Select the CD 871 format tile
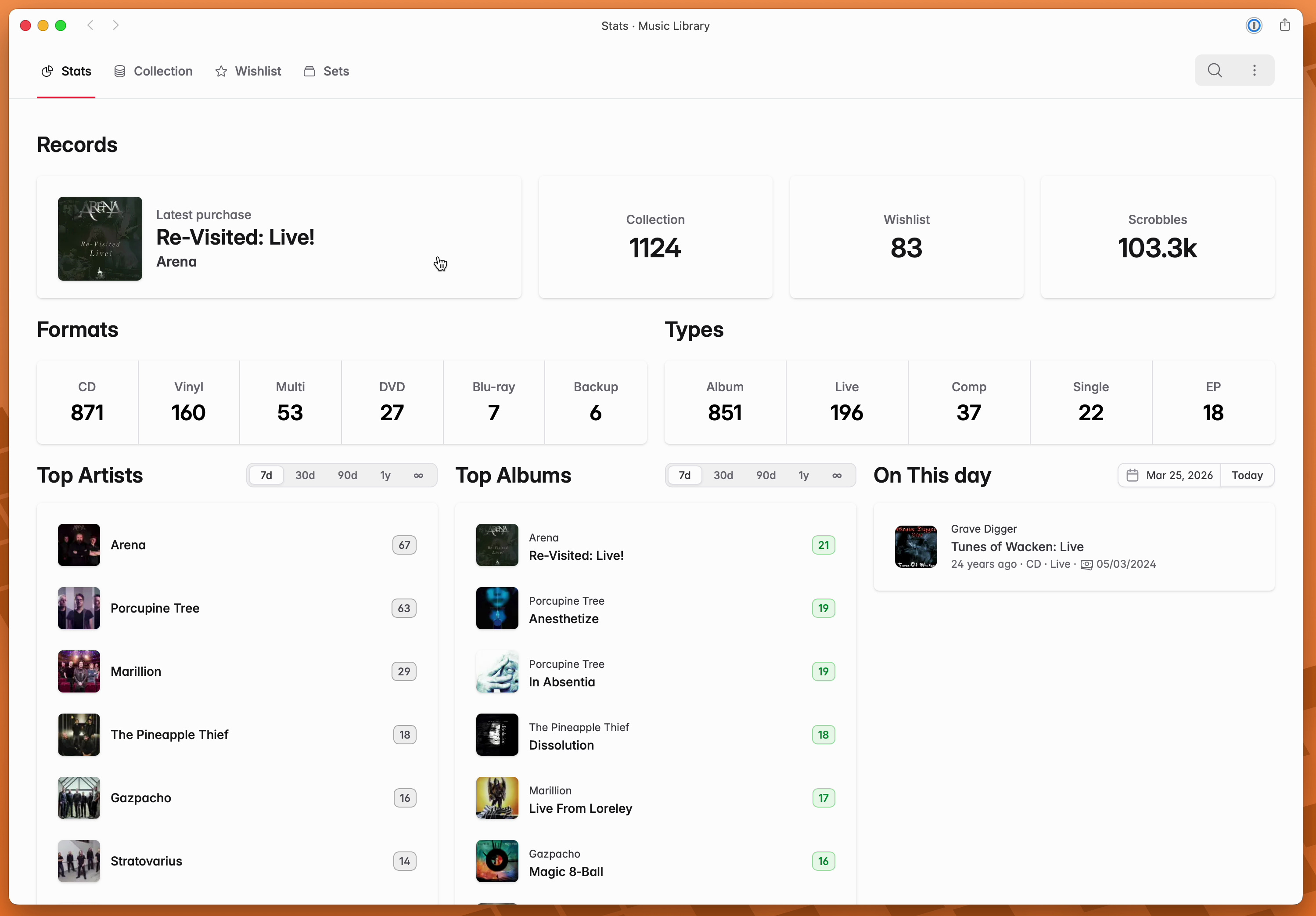The image size is (1316, 916). coord(87,402)
